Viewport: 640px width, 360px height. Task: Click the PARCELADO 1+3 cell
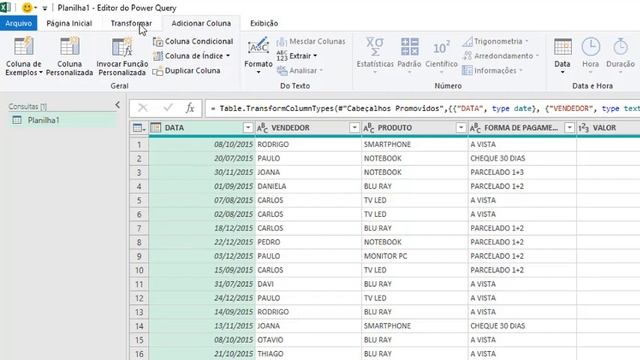point(522,172)
